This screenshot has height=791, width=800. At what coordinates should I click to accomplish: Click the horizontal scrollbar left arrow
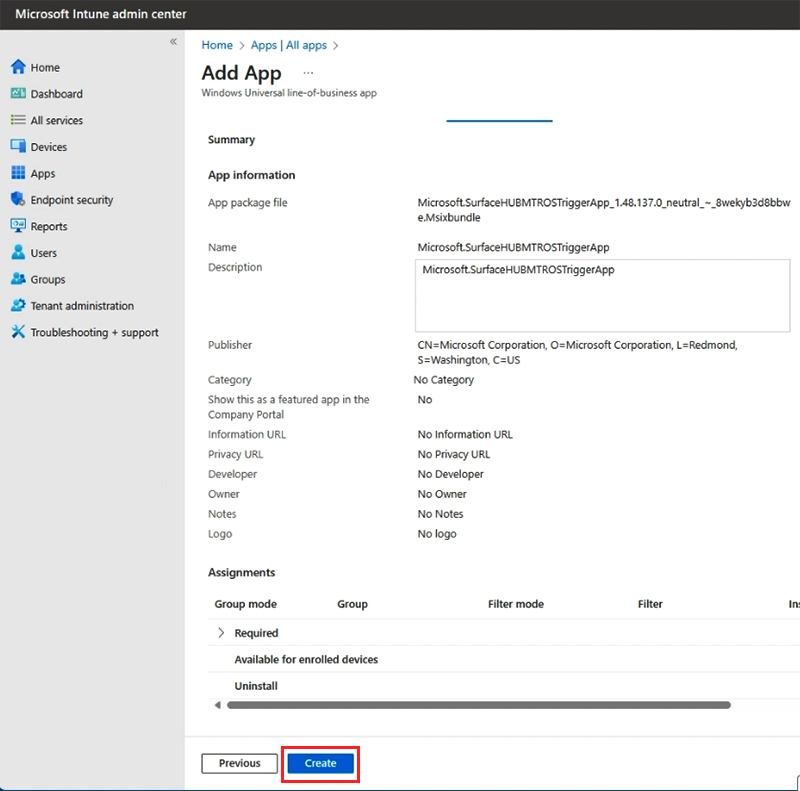pyautogui.click(x=217, y=705)
